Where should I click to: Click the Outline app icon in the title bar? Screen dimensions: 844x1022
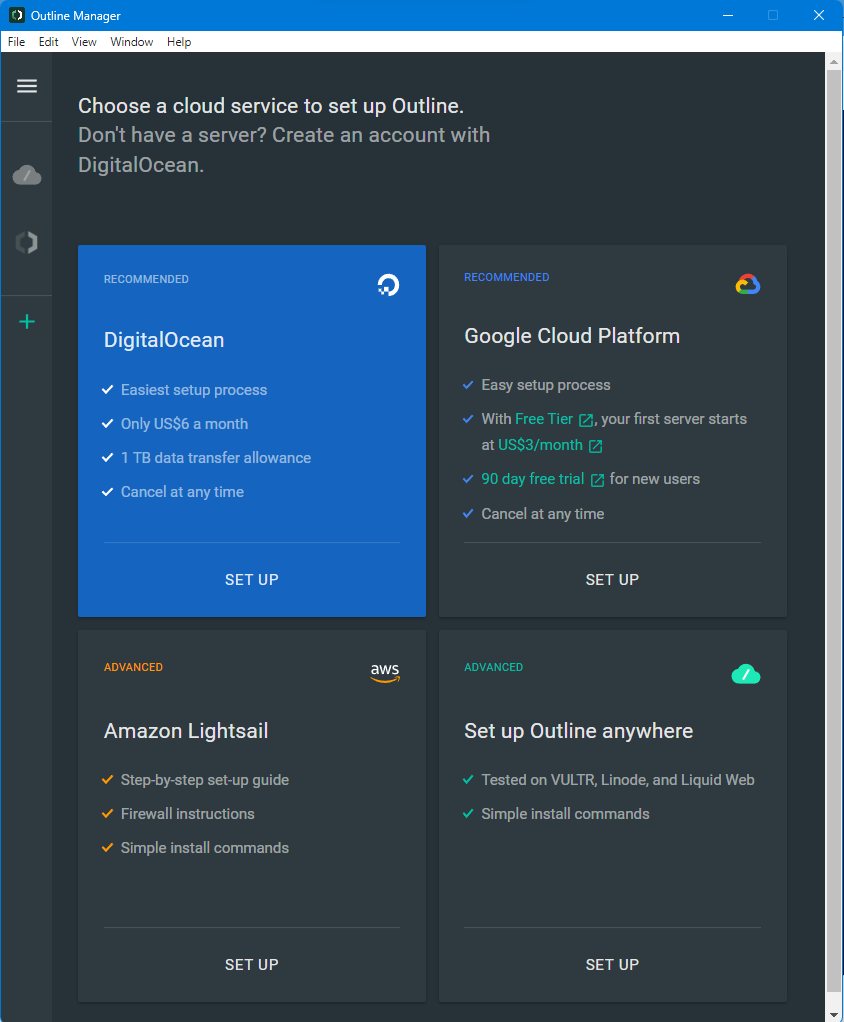coord(16,15)
